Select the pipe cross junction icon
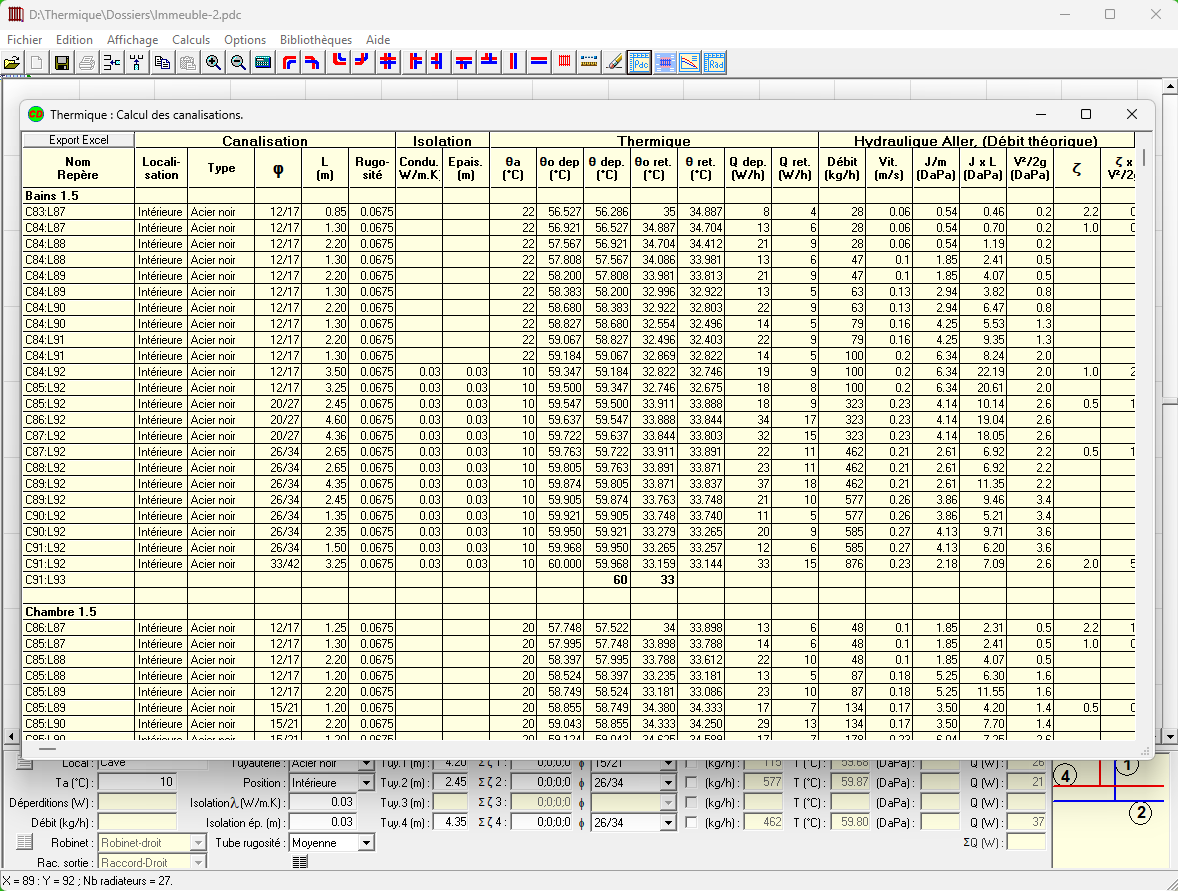Viewport: 1178px width, 891px height. [388, 62]
